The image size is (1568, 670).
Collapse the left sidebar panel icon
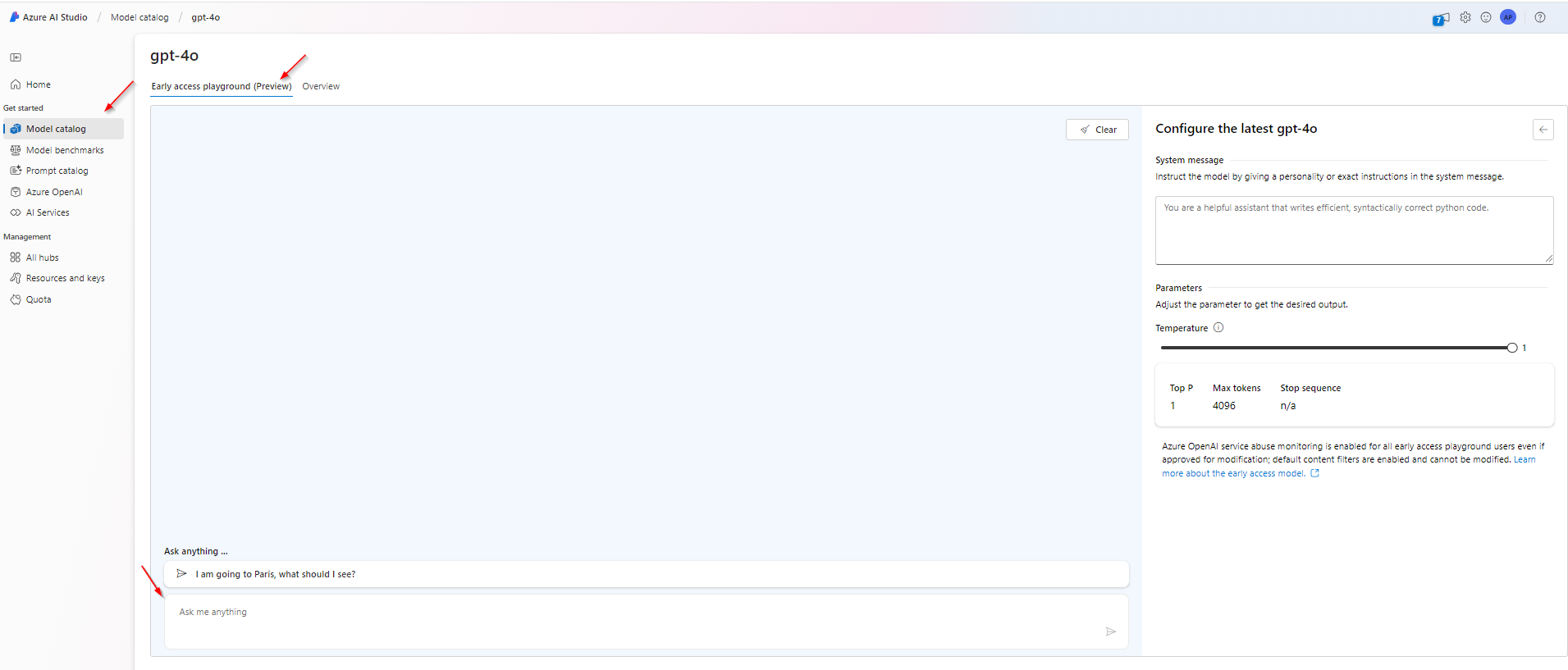16,57
